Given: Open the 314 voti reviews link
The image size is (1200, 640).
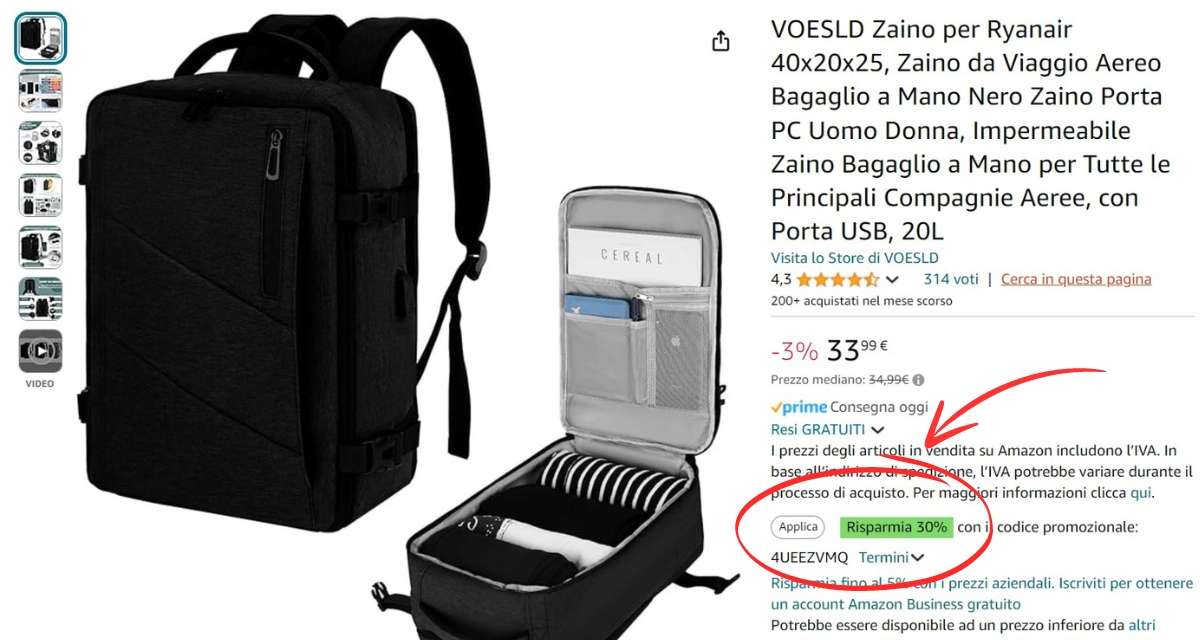Looking at the screenshot, I should (x=951, y=280).
